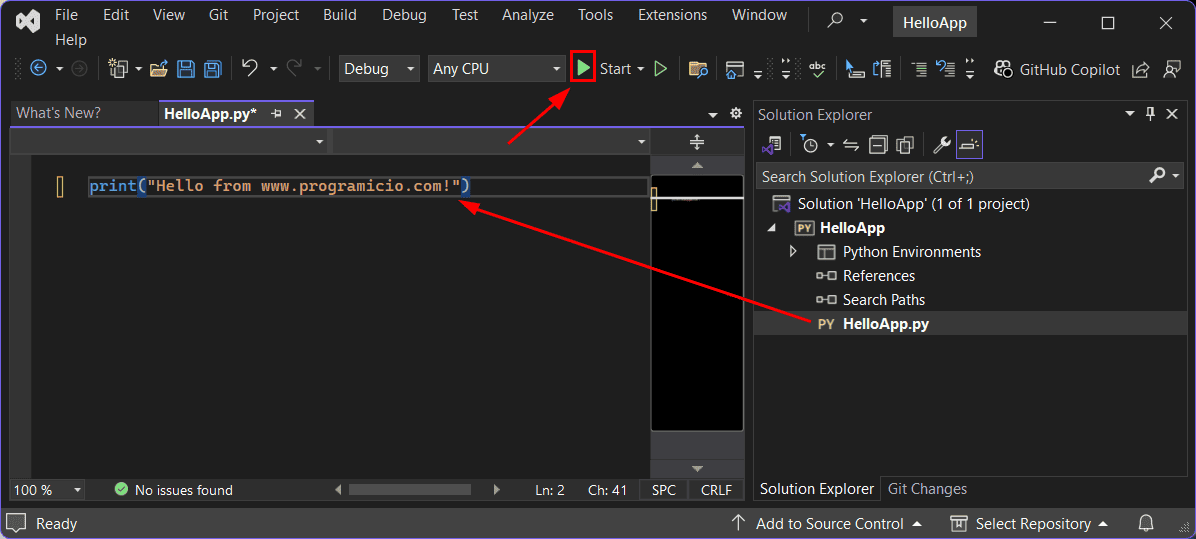Pin the HelloApp.py tab
The image size is (1196, 539).
[x=278, y=114]
